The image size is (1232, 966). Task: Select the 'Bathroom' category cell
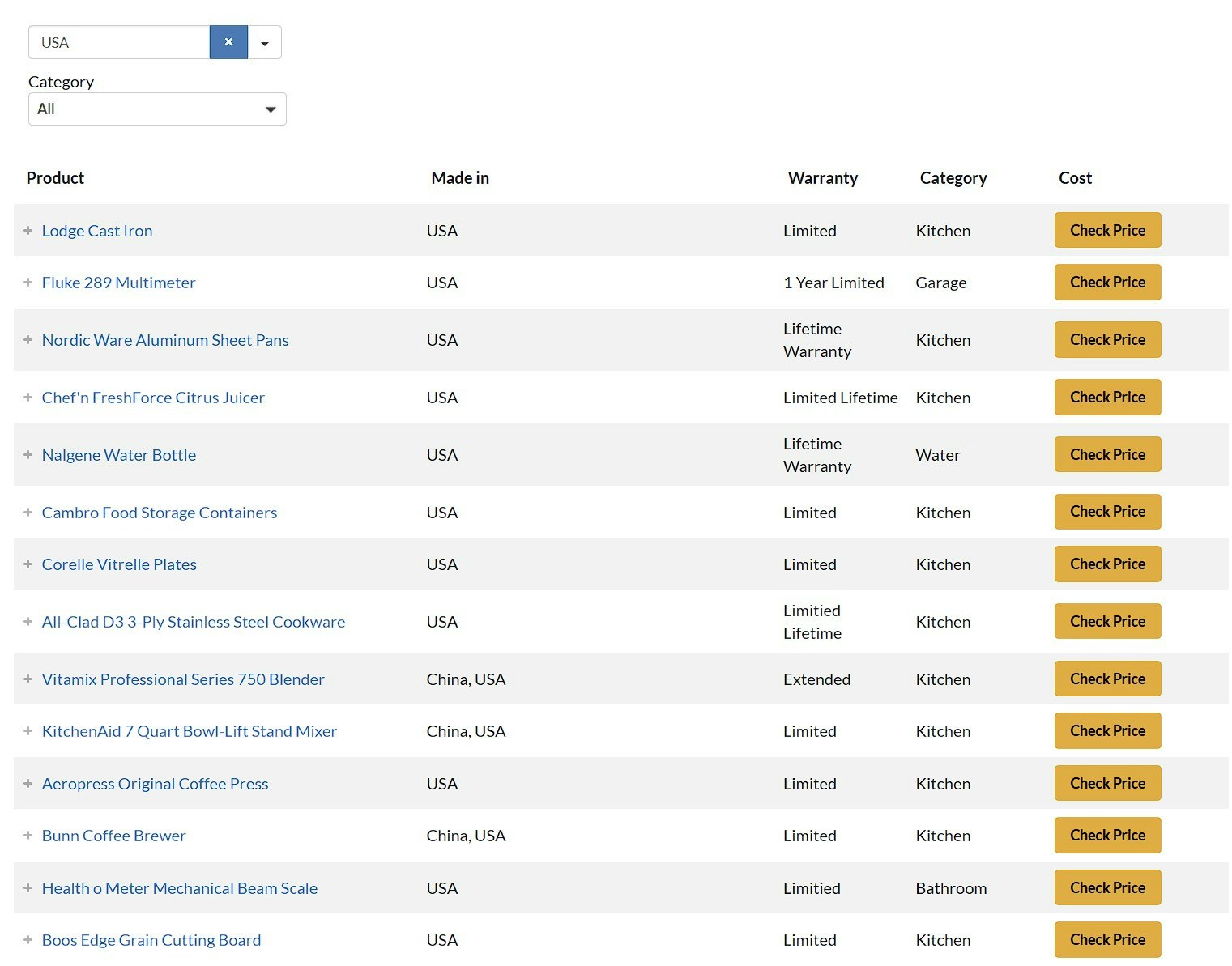tap(951, 888)
